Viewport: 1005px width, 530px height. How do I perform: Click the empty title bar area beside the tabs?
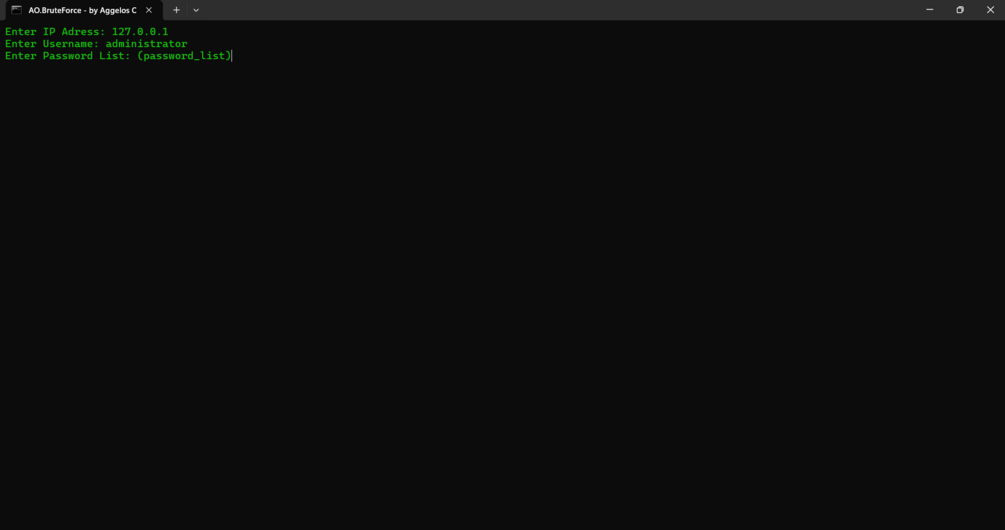558,10
